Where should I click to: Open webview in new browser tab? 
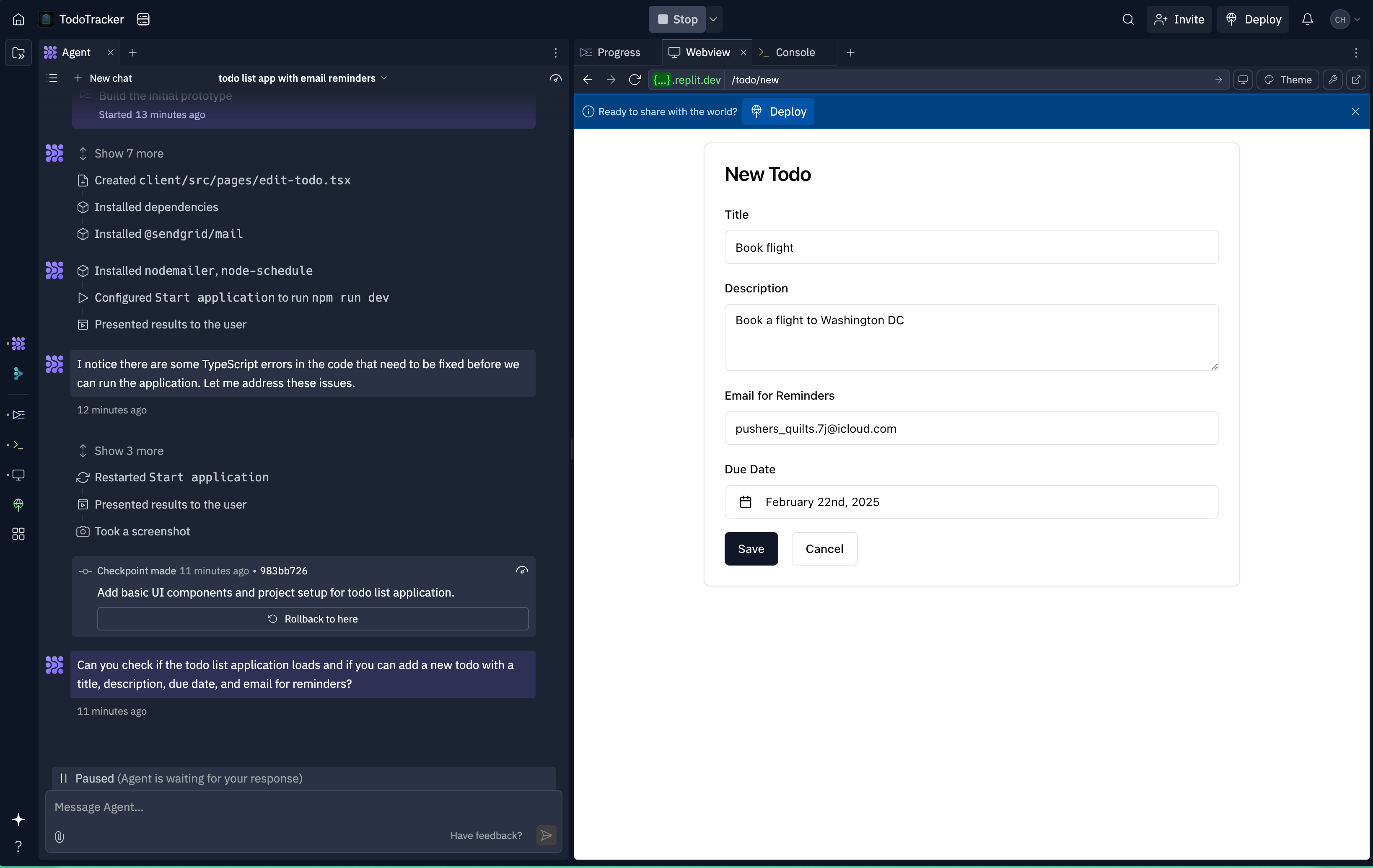click(1357, 80)
